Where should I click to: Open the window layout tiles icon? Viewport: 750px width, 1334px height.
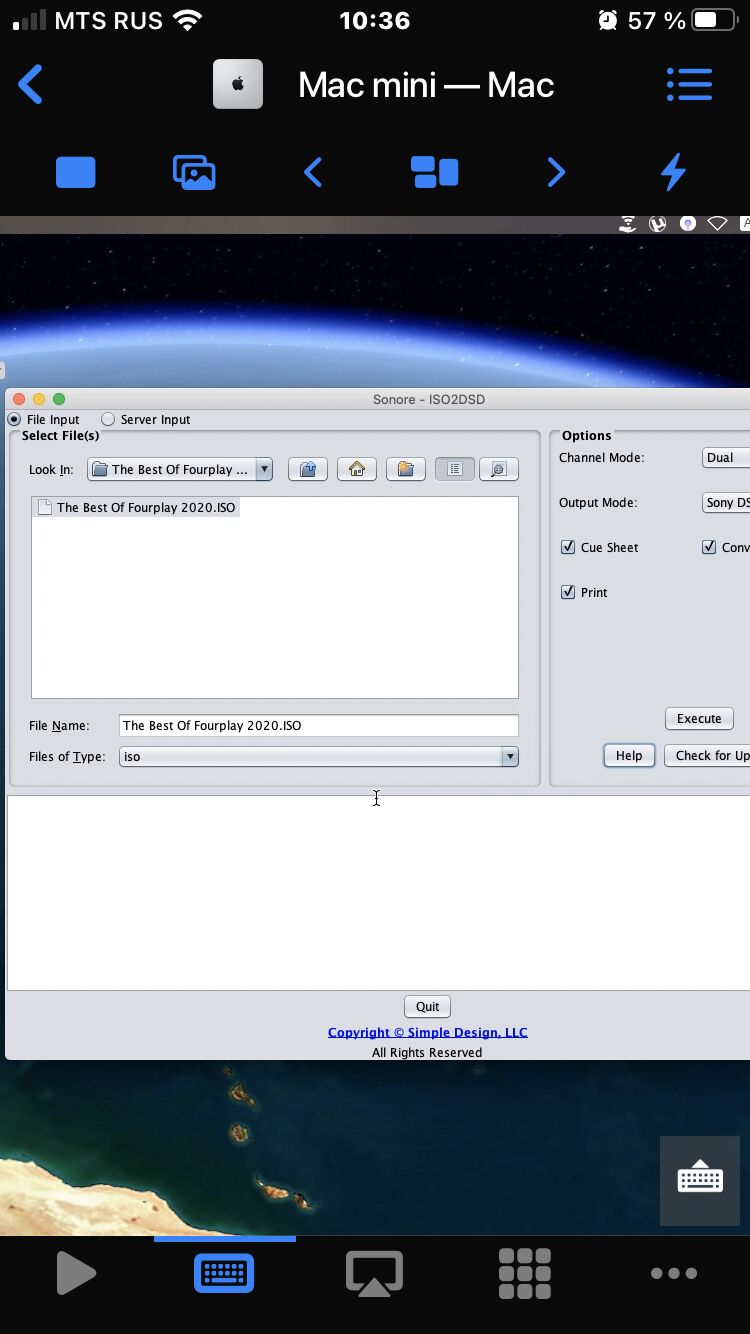click(434, 173)
